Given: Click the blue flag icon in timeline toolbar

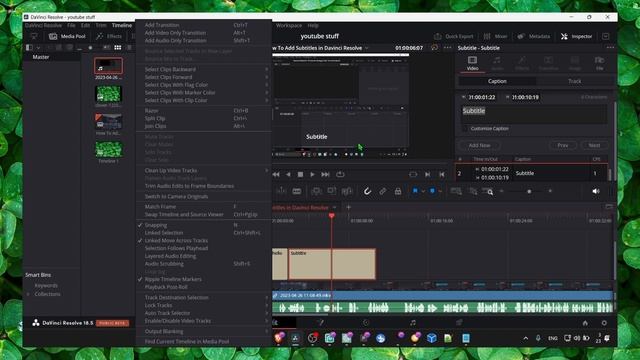Looking at the screenshot, I should 415,191.
